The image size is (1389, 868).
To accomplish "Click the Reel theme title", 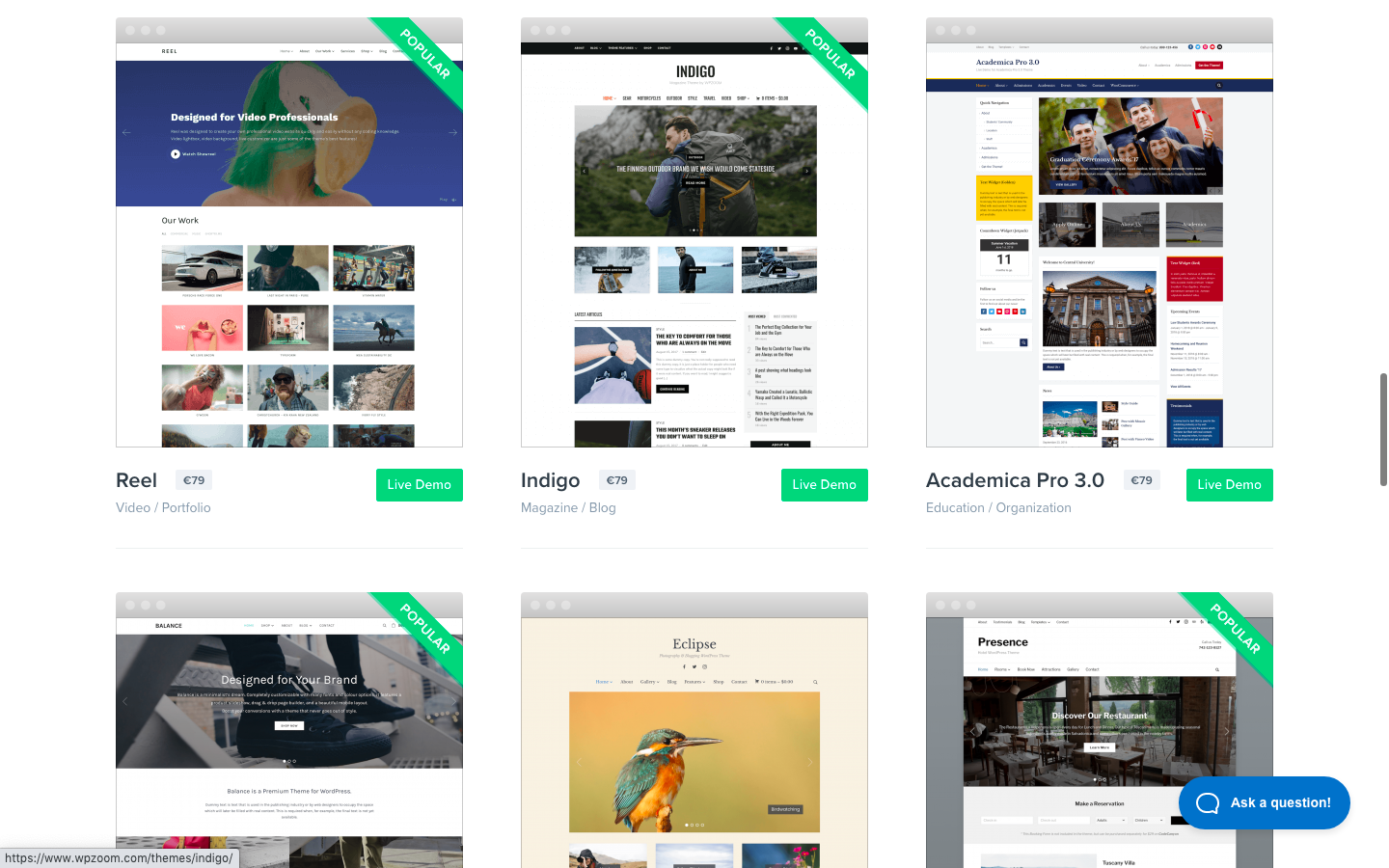I will click(x=136, y=480).
